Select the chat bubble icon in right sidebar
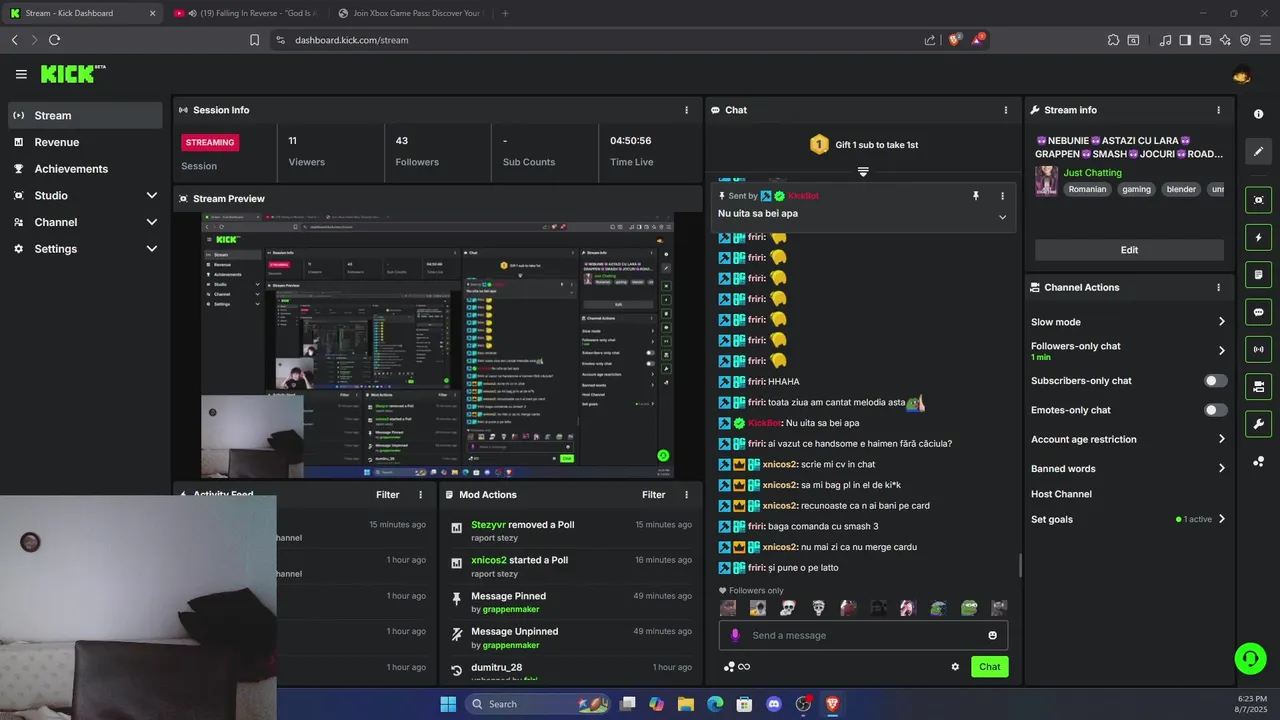This screenshot has height=720, width=1280. tap(1258, 312)
